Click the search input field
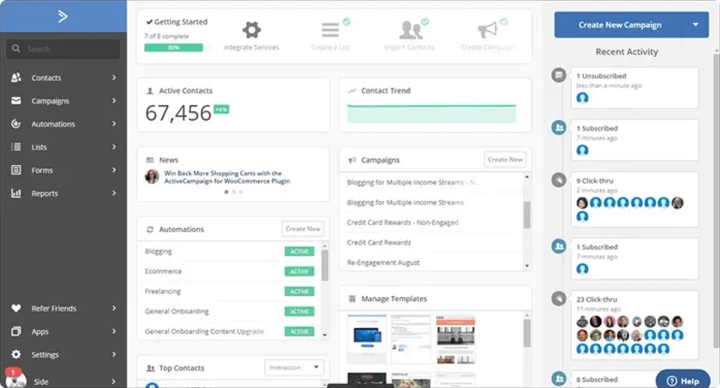The image size is (720, 388). pyautogui.click(x=63, y=49)
